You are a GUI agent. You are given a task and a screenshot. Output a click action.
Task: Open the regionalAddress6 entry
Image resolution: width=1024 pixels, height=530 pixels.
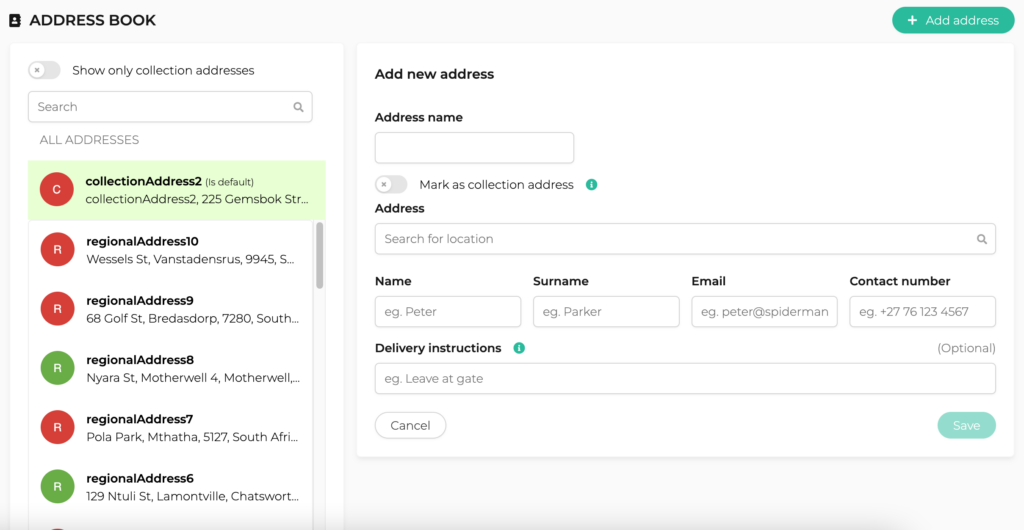[x=170, y=486]
